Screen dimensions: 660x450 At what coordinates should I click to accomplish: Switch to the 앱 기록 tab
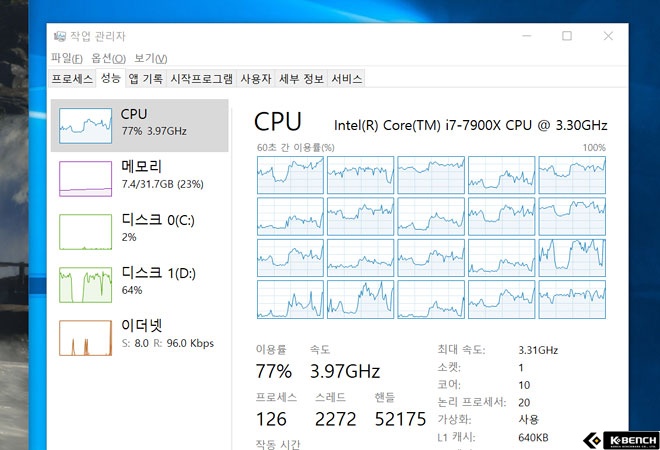(146, 79)
